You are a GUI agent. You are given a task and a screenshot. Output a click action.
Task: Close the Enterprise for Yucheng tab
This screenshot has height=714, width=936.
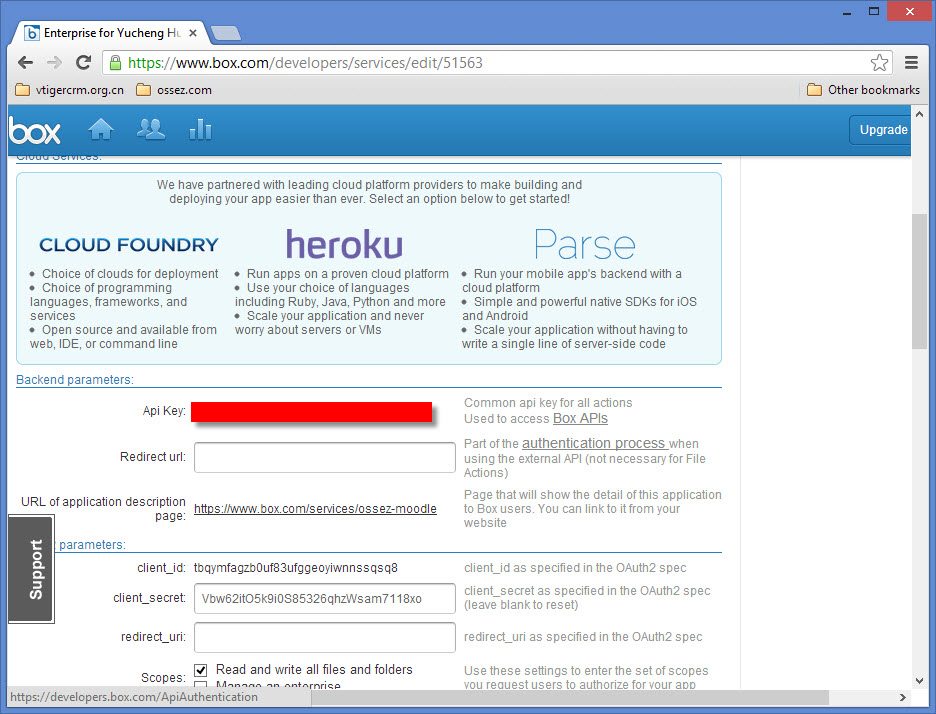point(193,33)
